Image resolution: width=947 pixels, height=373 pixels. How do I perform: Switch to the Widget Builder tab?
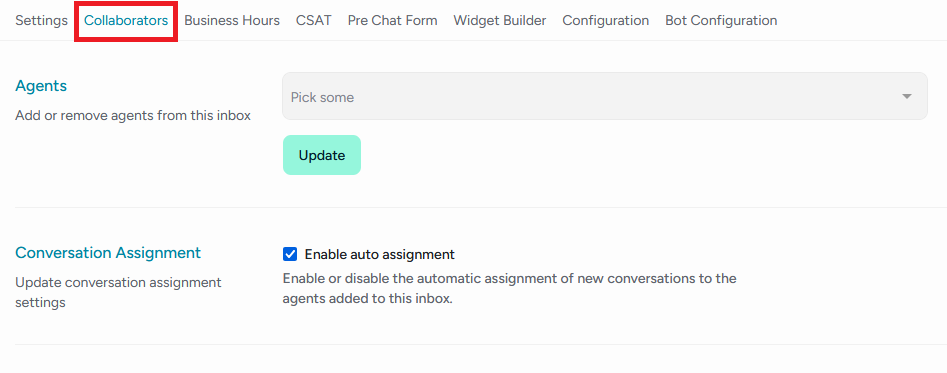[499, 21]
